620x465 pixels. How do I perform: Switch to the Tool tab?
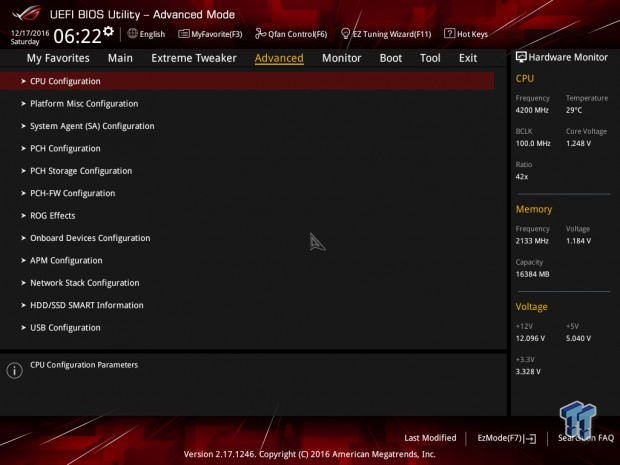click(x=430, y=58)
